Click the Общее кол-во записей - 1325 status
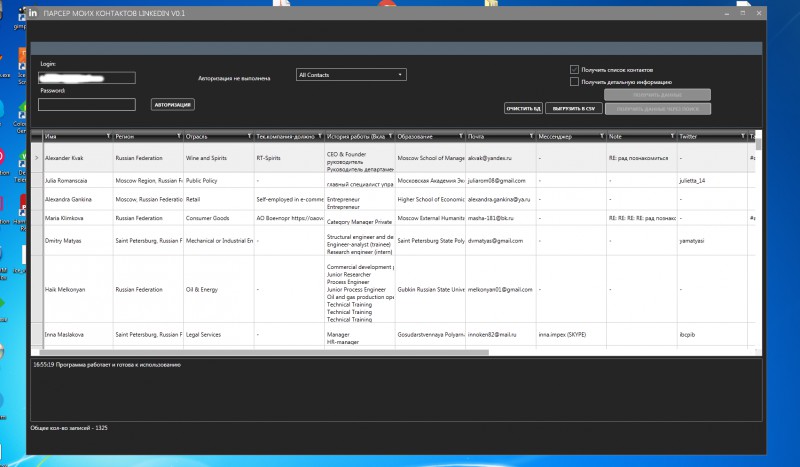 tap(69, 428)
